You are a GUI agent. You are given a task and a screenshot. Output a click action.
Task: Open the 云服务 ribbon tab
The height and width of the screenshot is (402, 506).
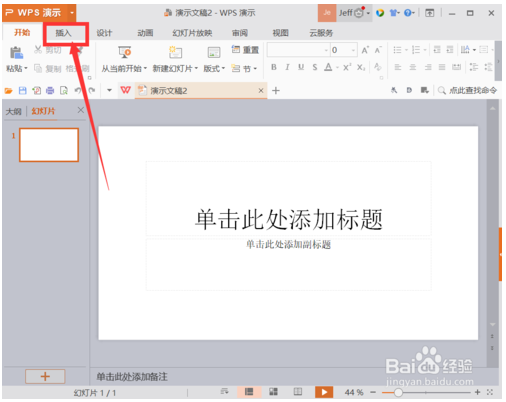point(321,33)
